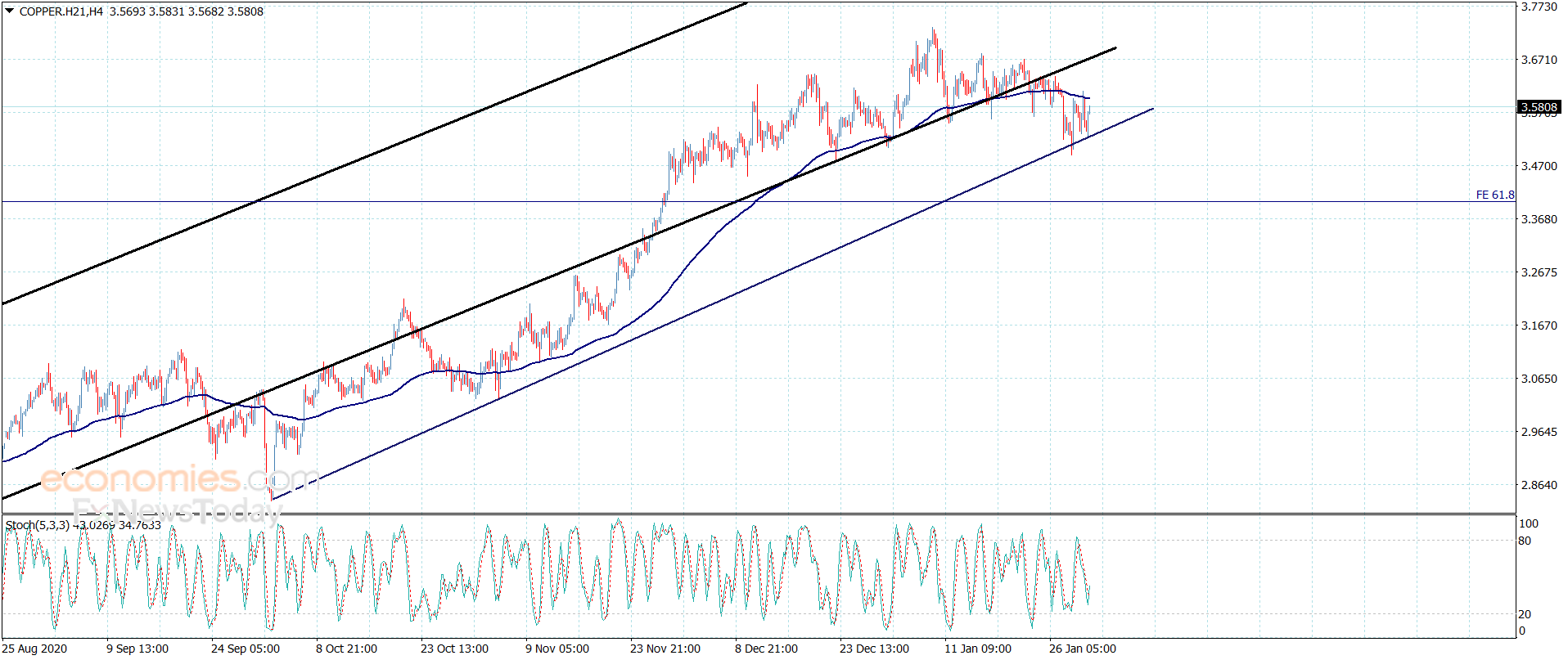
Task: Click the economies.com watermark logo
Action: point(180,478)
